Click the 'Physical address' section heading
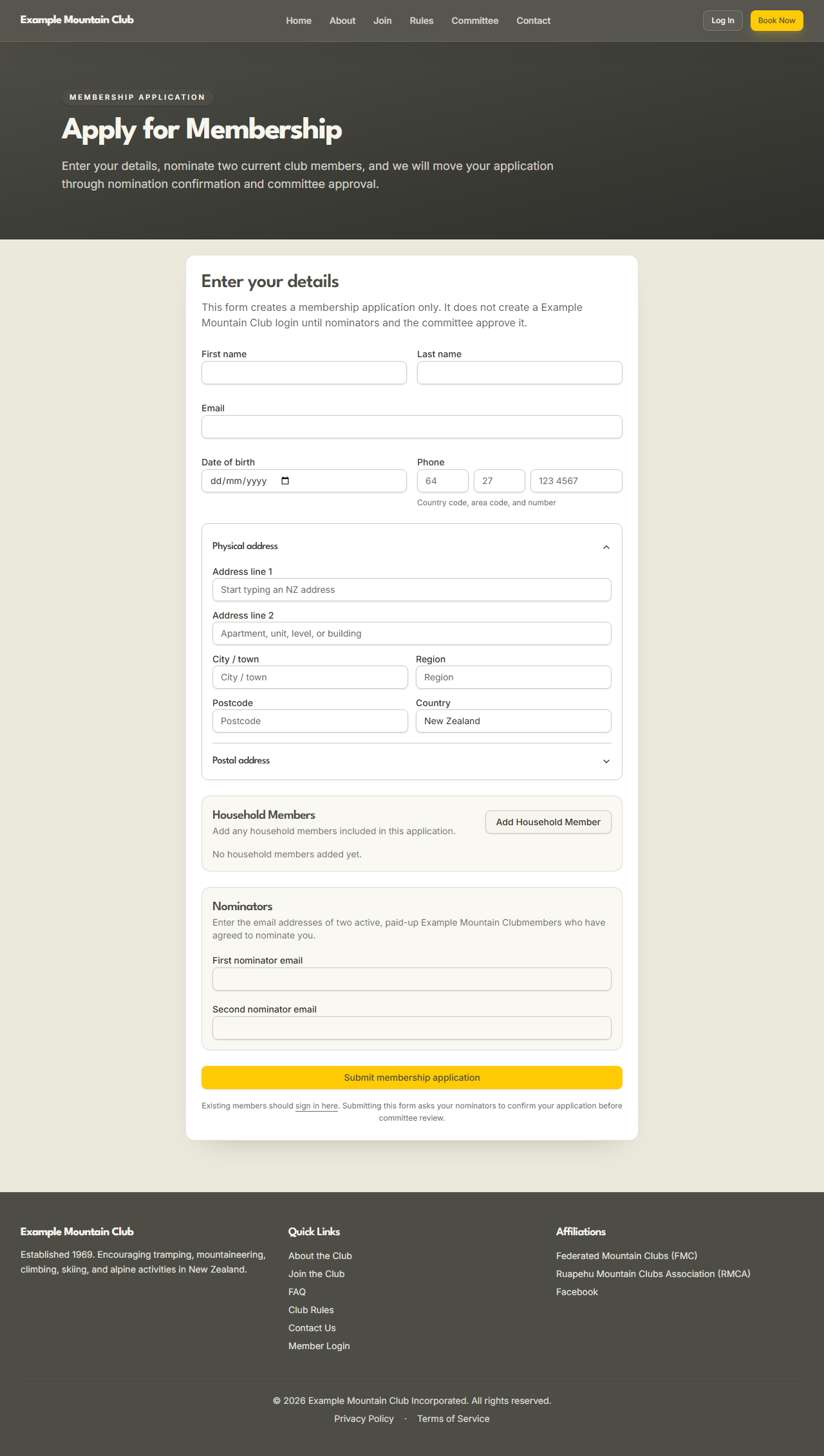The image size is (824, 1456). (245, 546)
